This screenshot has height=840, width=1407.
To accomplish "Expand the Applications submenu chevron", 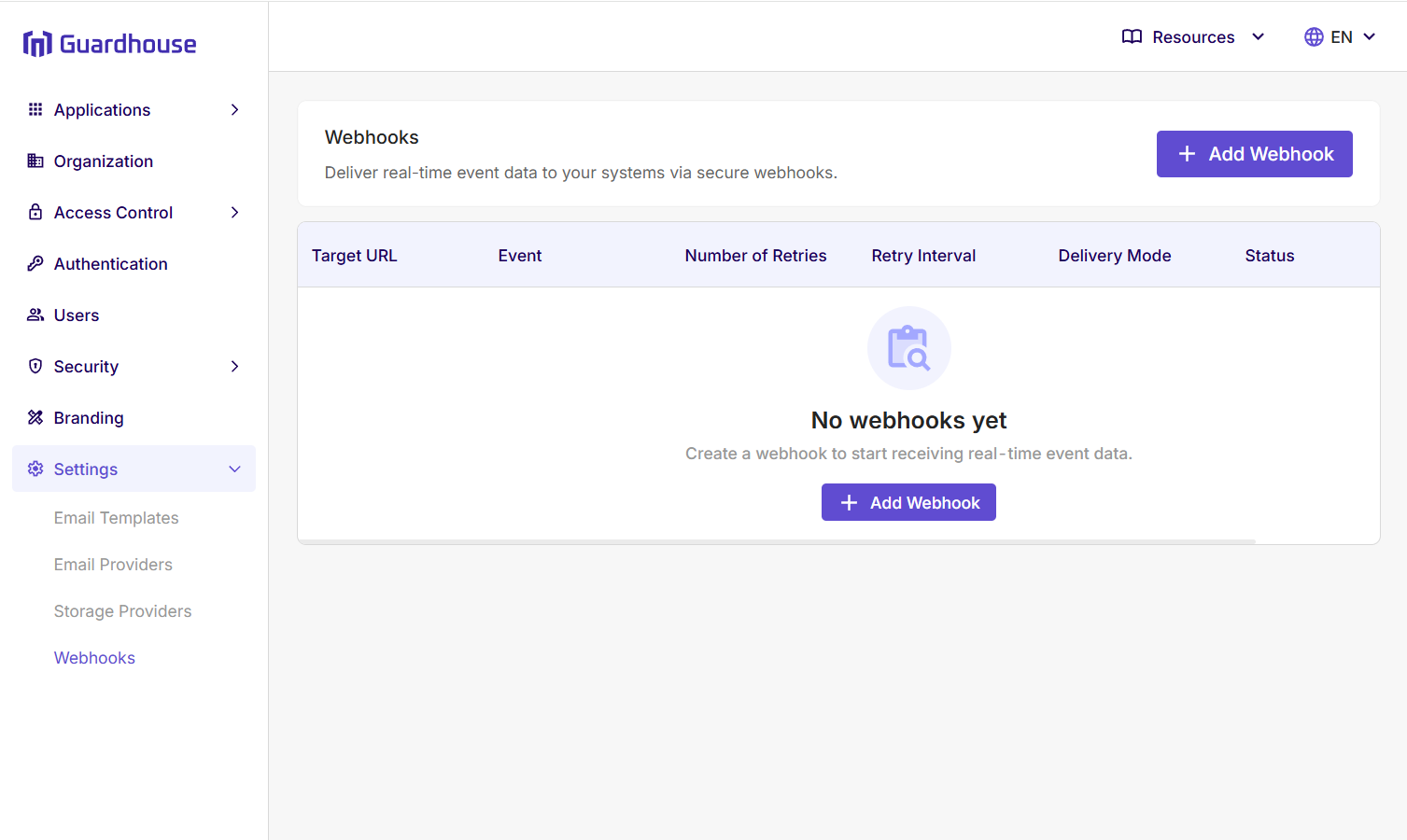I will point(234,109).
